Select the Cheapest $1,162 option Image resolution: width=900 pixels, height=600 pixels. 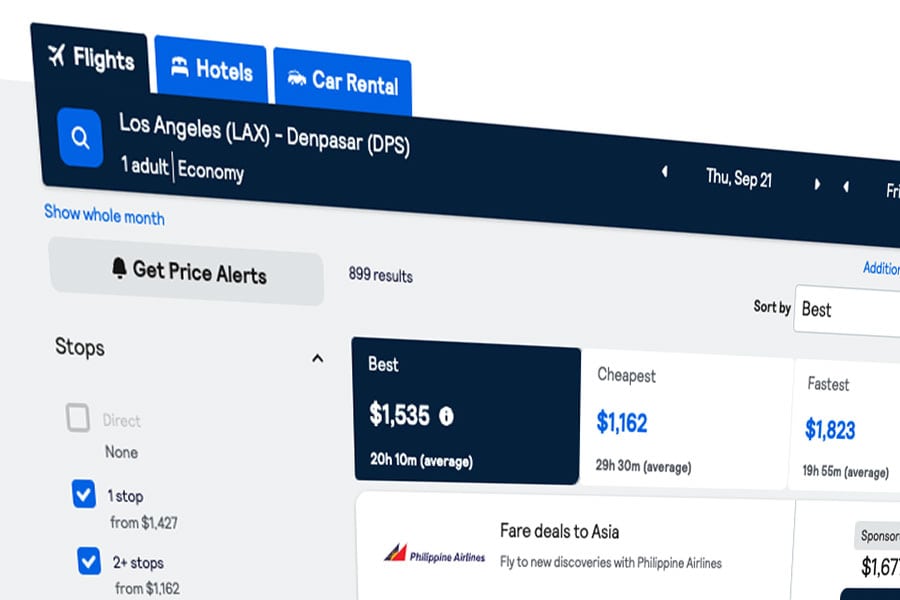pos(686,420)
